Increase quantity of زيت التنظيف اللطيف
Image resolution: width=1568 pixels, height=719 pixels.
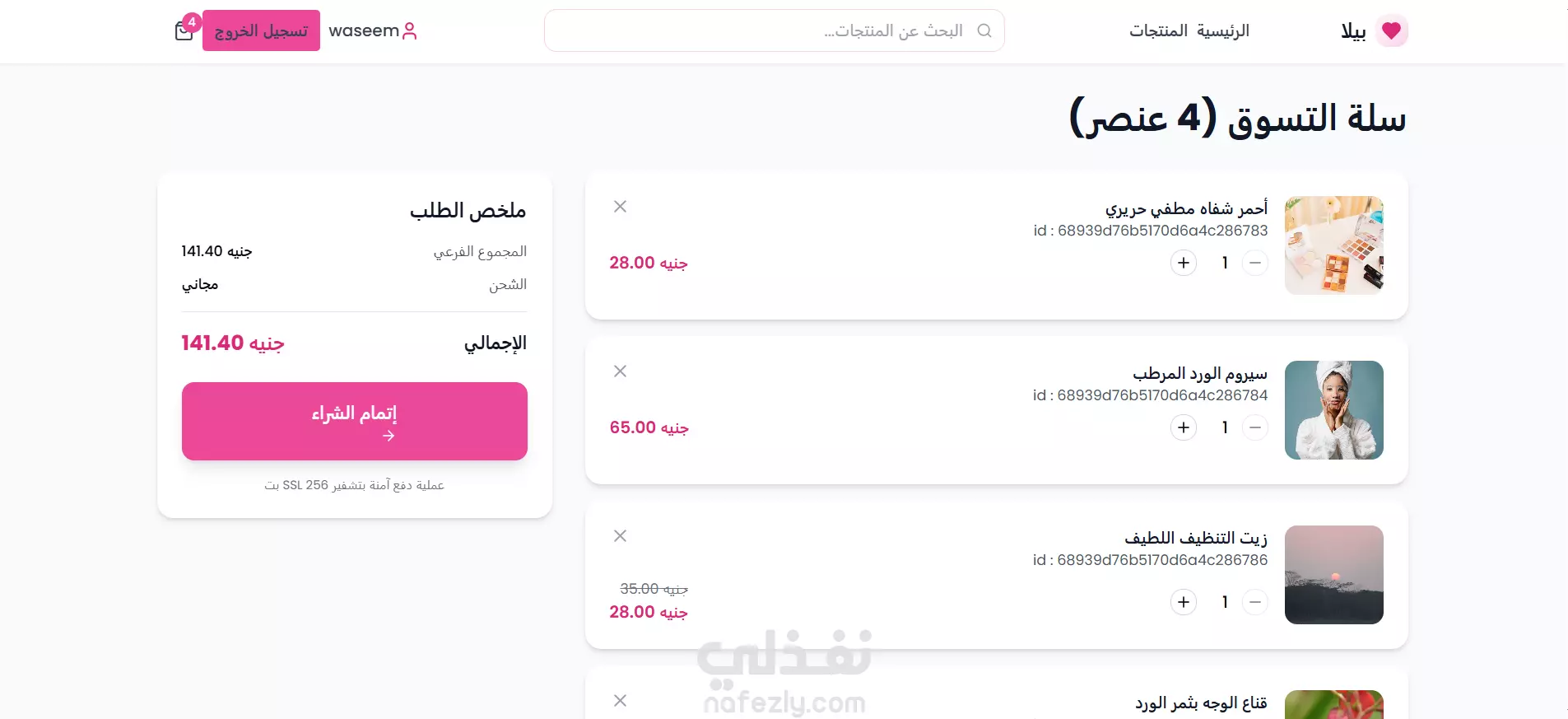click(1184, 602)
